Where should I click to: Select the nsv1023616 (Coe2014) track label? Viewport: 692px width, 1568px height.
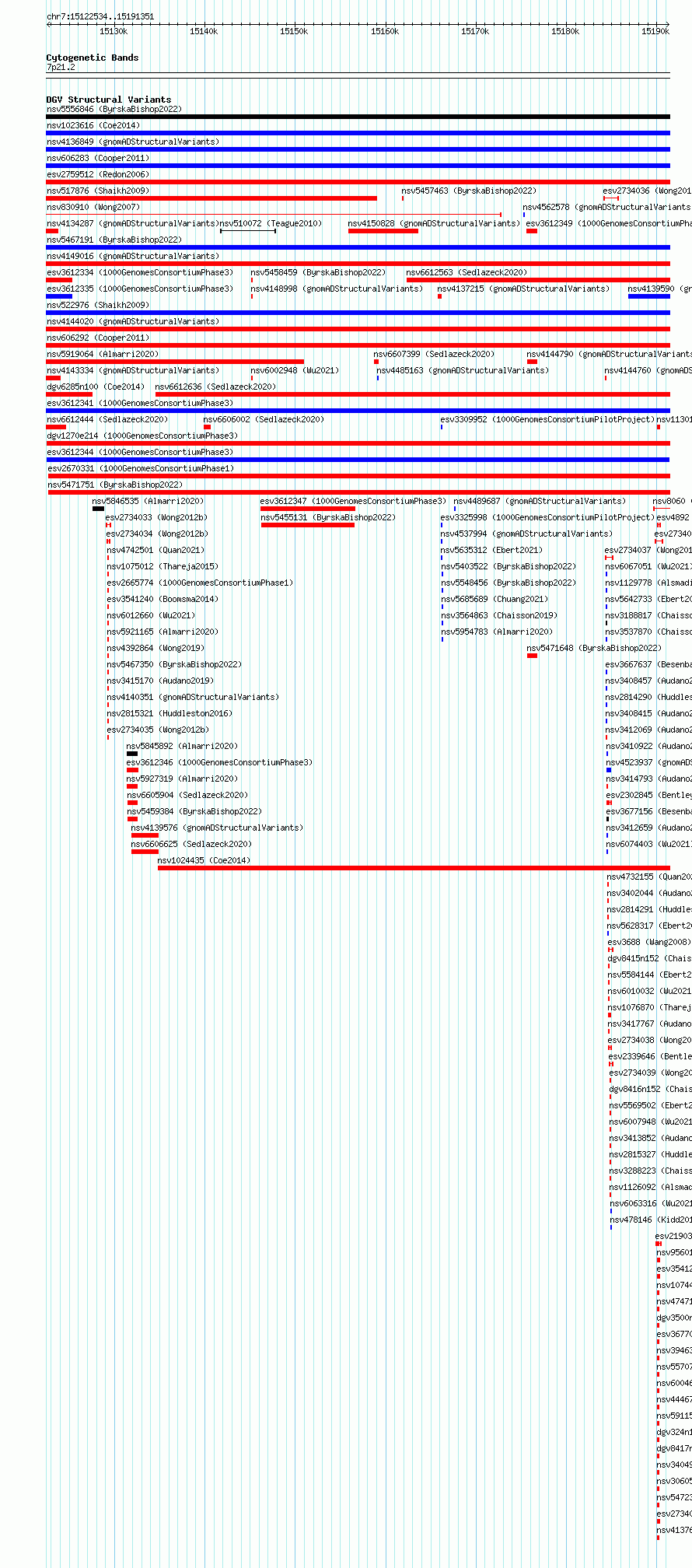(x=93, y=125)
